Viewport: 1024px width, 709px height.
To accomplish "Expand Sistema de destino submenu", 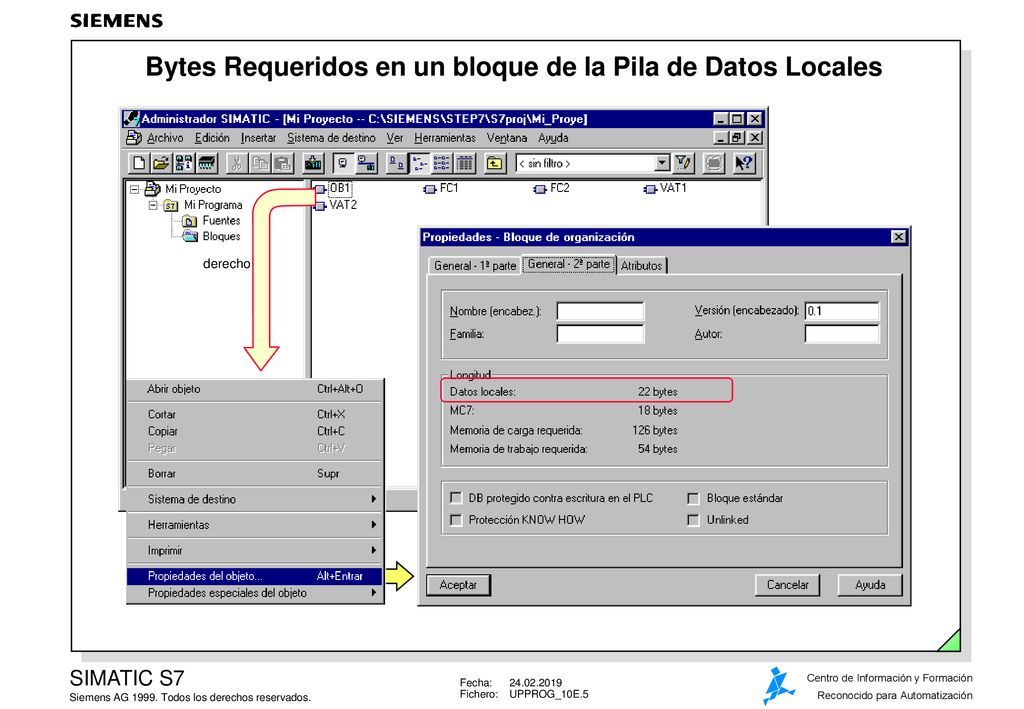I will coord(255,499).
